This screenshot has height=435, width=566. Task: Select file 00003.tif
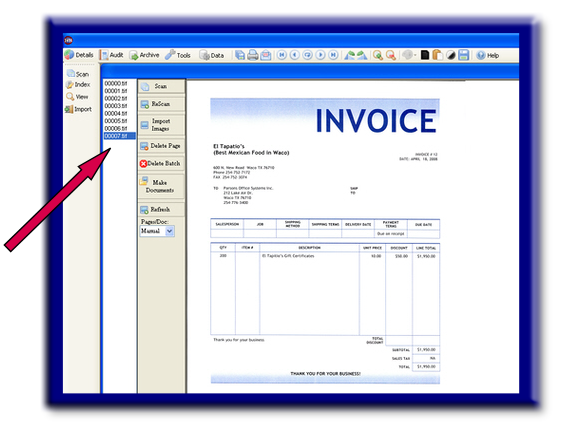(116, 106)
